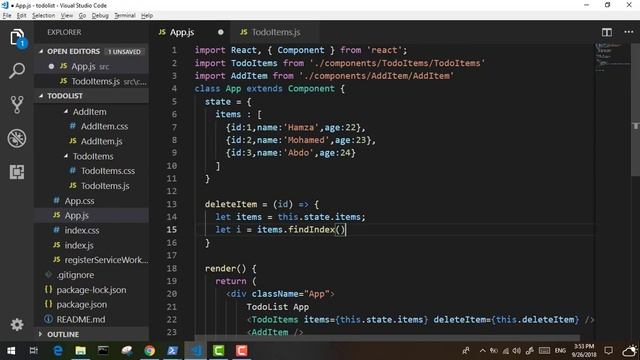Open Google Chrome from taskbar

pos(149,351)
